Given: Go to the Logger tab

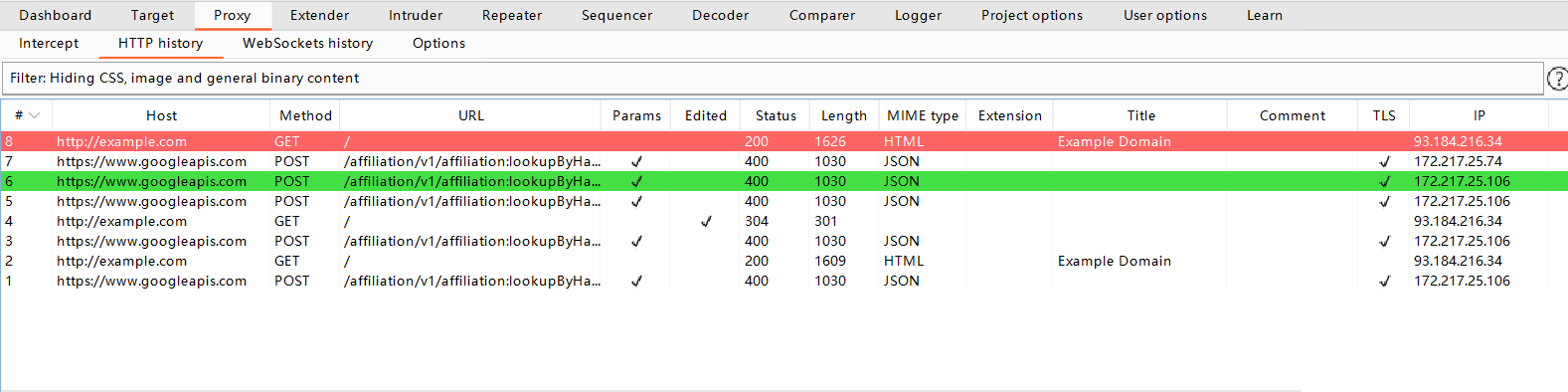Looking at the screenshot, I should pyautogui.click(x=918, y=15).
